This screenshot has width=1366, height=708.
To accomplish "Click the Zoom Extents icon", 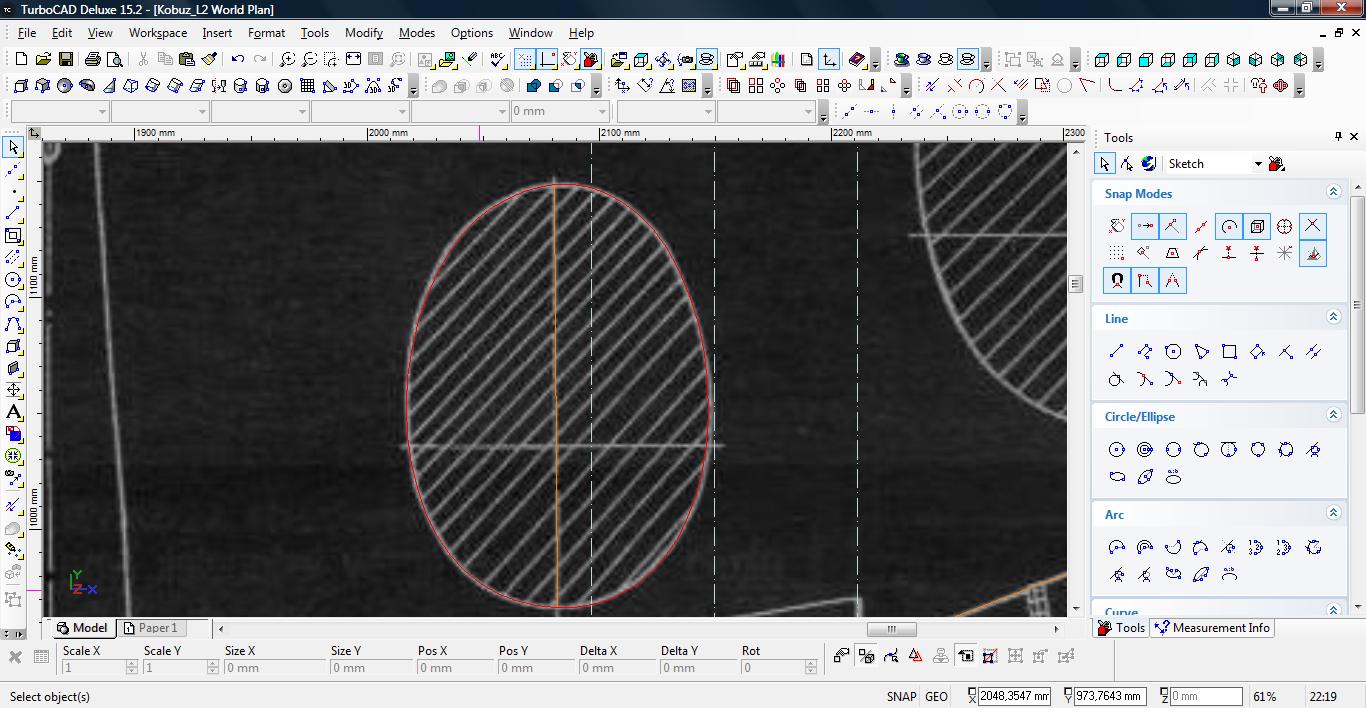I will 353,60.
